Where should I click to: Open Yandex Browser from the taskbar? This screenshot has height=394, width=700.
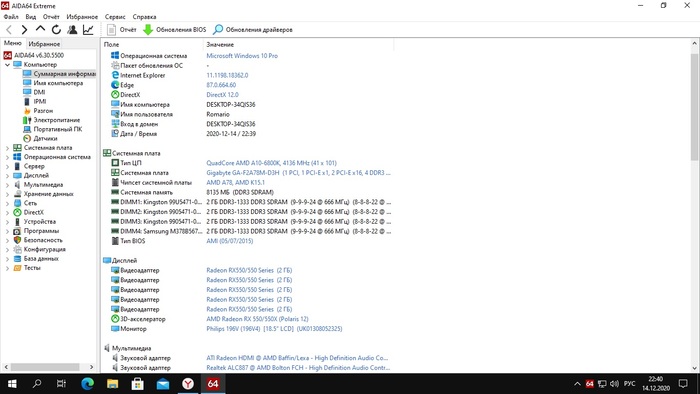point(188,384)
